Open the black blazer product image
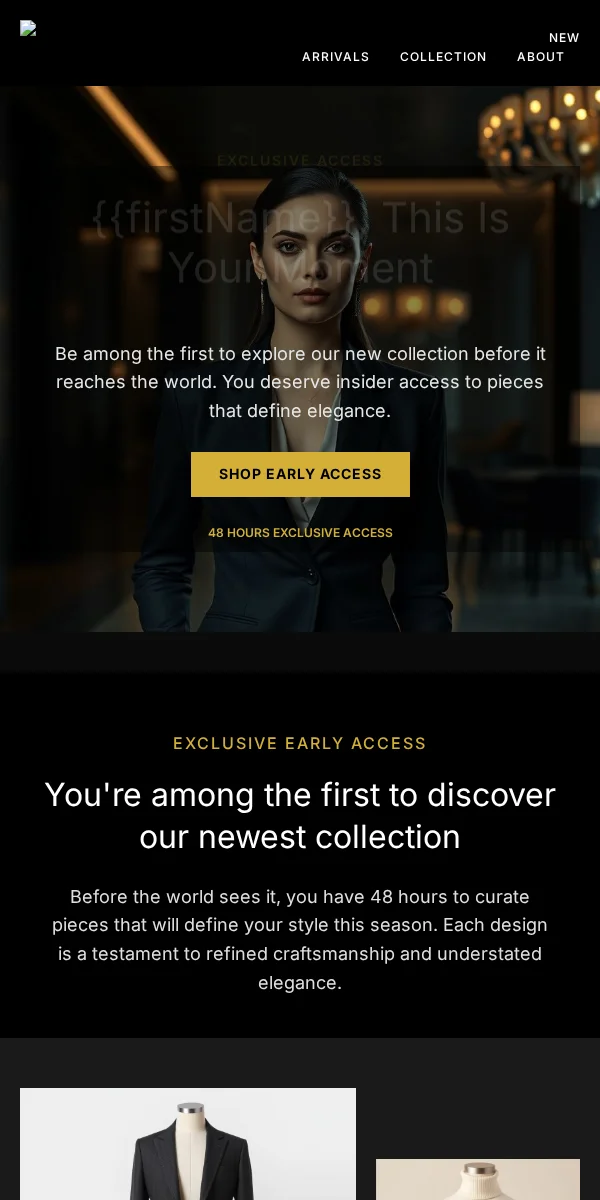 coord(188,1144)
